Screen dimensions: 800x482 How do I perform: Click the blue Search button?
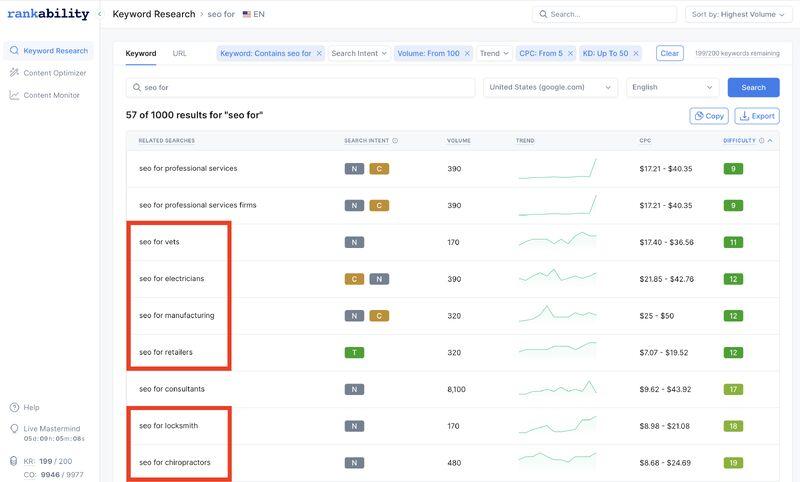click(753, 87)
